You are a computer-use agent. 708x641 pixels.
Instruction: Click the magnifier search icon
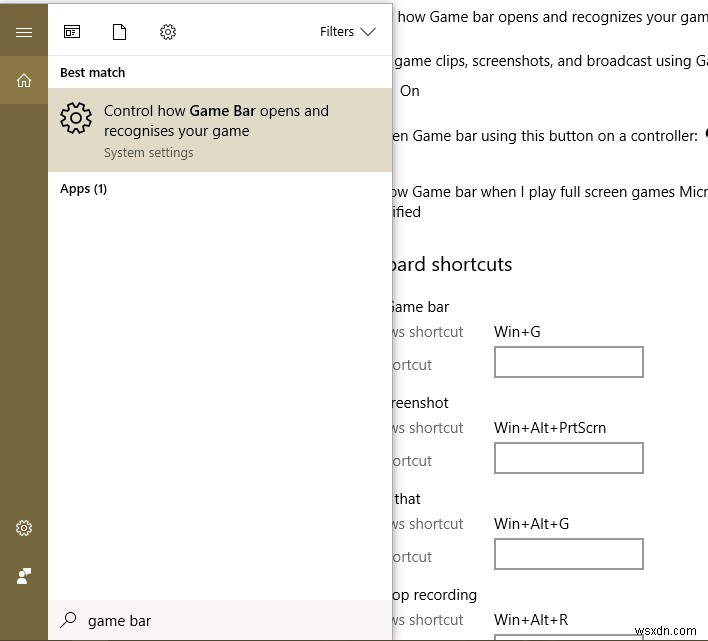coord(68,620)
